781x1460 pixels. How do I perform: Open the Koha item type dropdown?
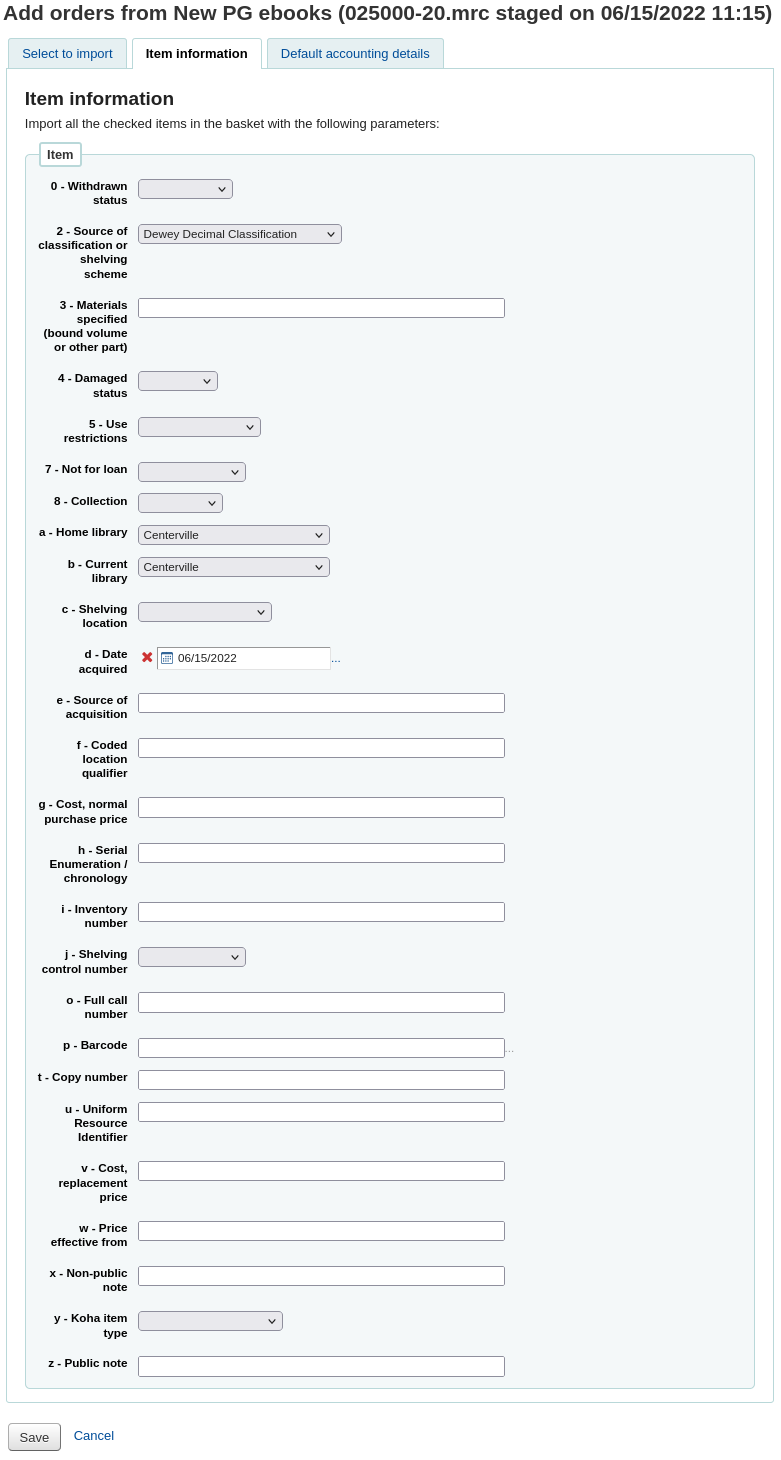(x=209, y=1320)
